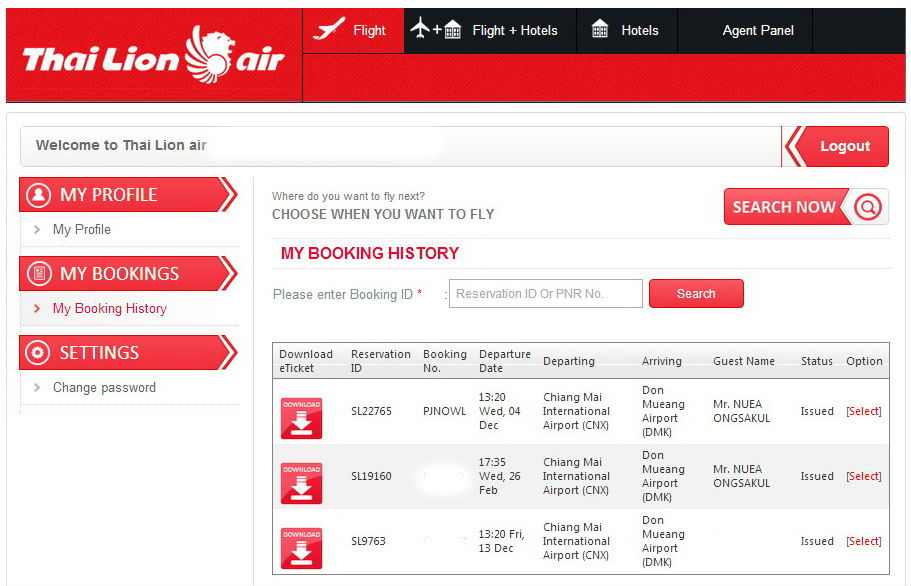The width and height of the screenshot is (911, 586).
Task: Click the My Profile user icon
Action: [38, 195]
